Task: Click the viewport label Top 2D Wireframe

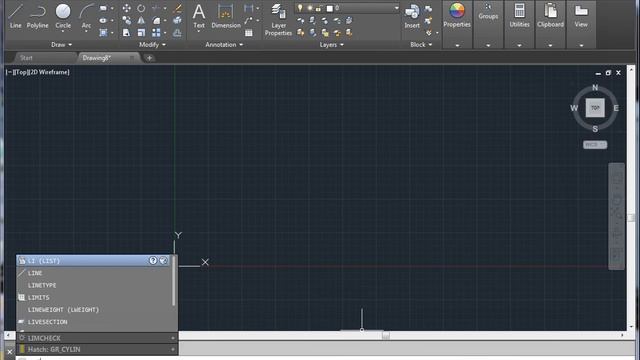Action: [x=38, y=72]
